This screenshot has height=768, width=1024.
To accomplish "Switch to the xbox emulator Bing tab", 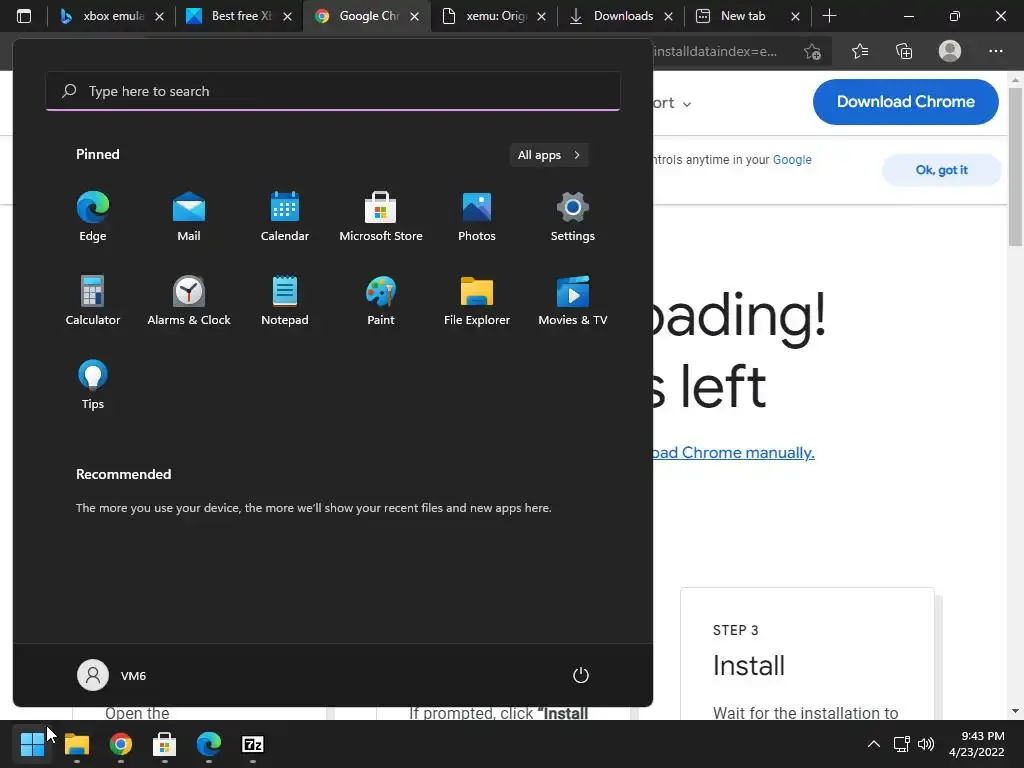I will [x=111, y=16].
